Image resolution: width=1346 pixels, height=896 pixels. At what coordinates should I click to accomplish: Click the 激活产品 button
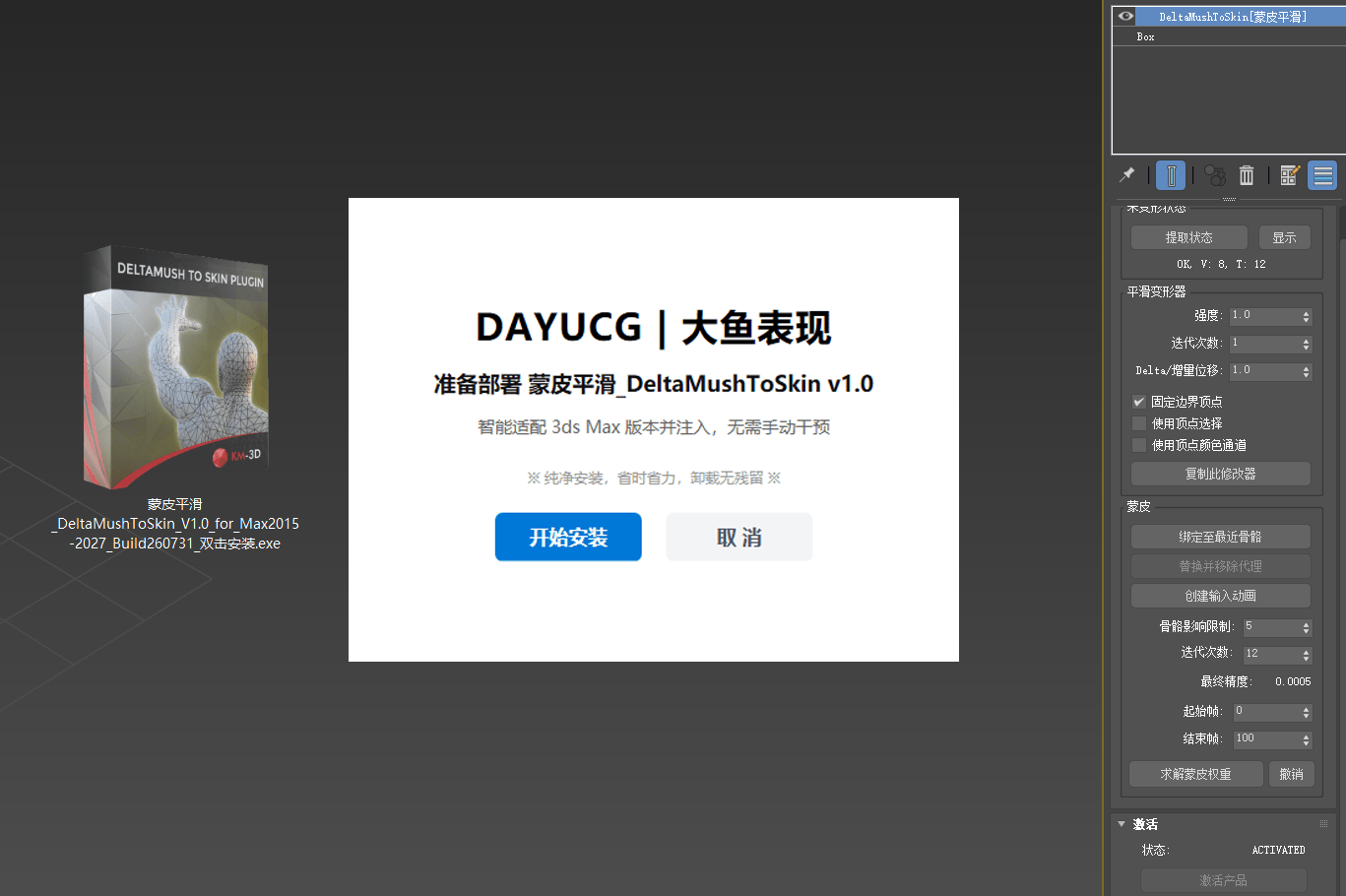[1223, 880]
